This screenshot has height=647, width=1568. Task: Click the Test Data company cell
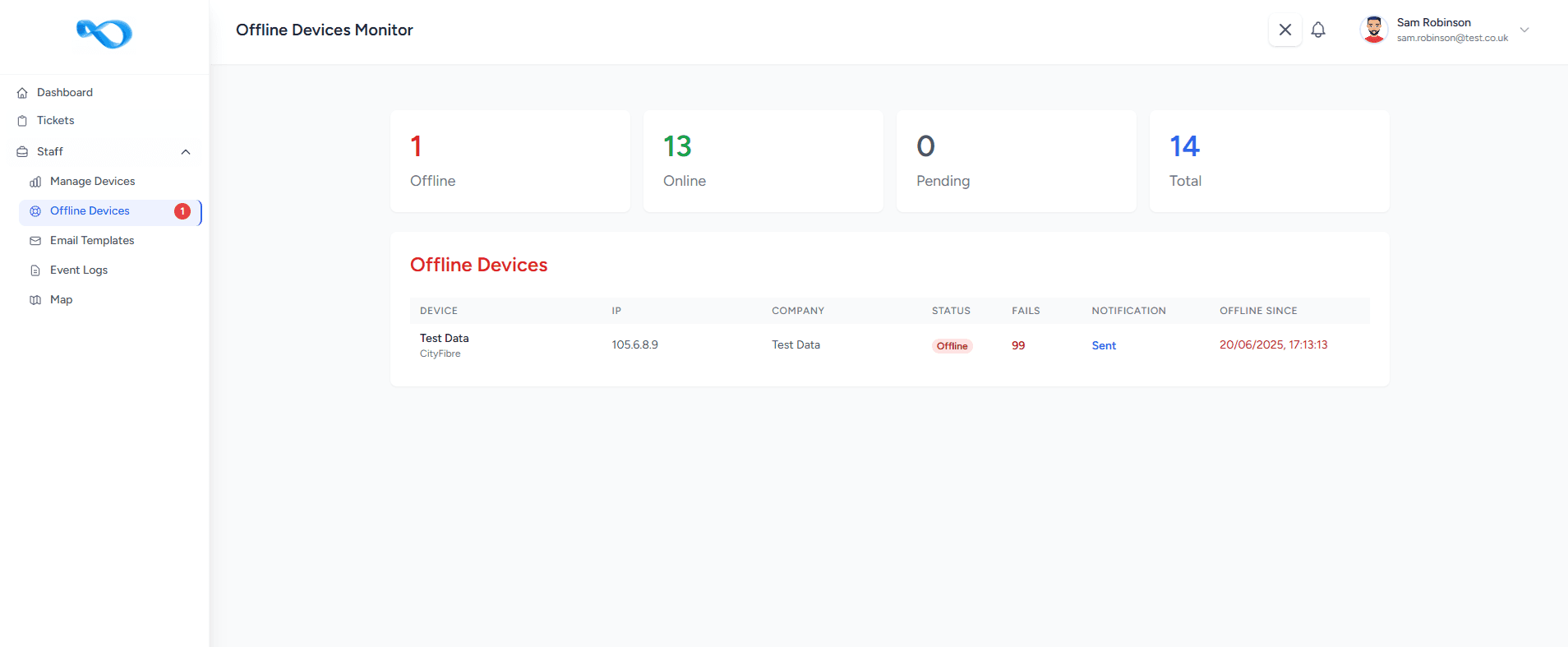pos(796,345)
